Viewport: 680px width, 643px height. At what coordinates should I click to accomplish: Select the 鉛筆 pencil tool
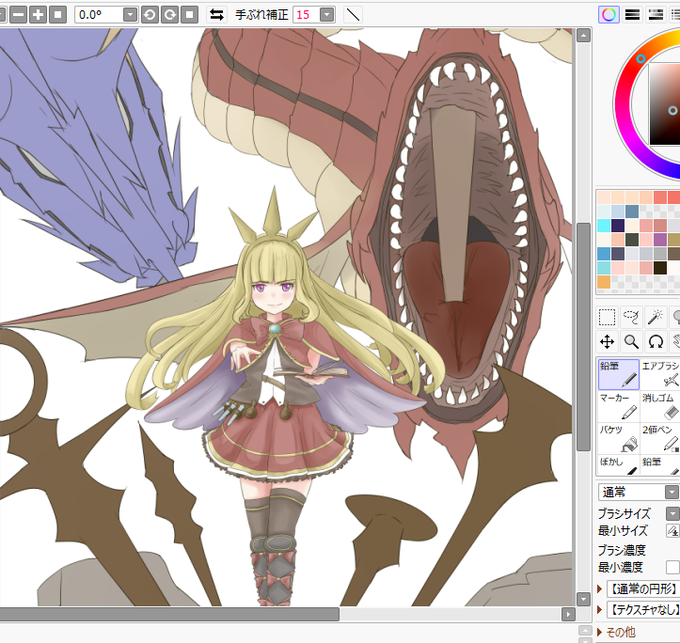click(x=618, y=374)
